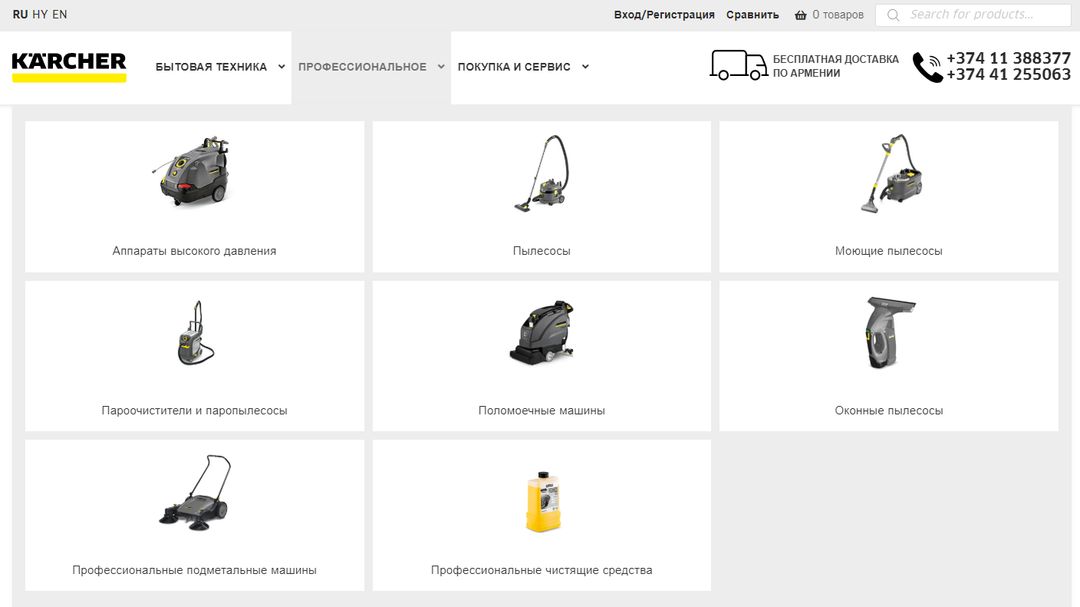Open the Профессиональное menu

(x=362, y=67)
